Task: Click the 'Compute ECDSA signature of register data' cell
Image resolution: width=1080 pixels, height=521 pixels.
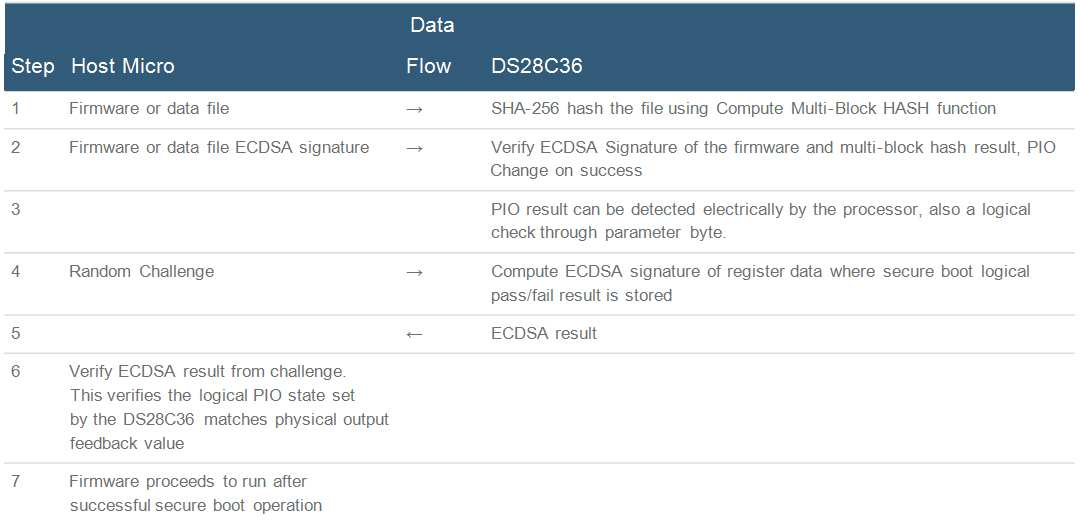Action: point(760,283)
